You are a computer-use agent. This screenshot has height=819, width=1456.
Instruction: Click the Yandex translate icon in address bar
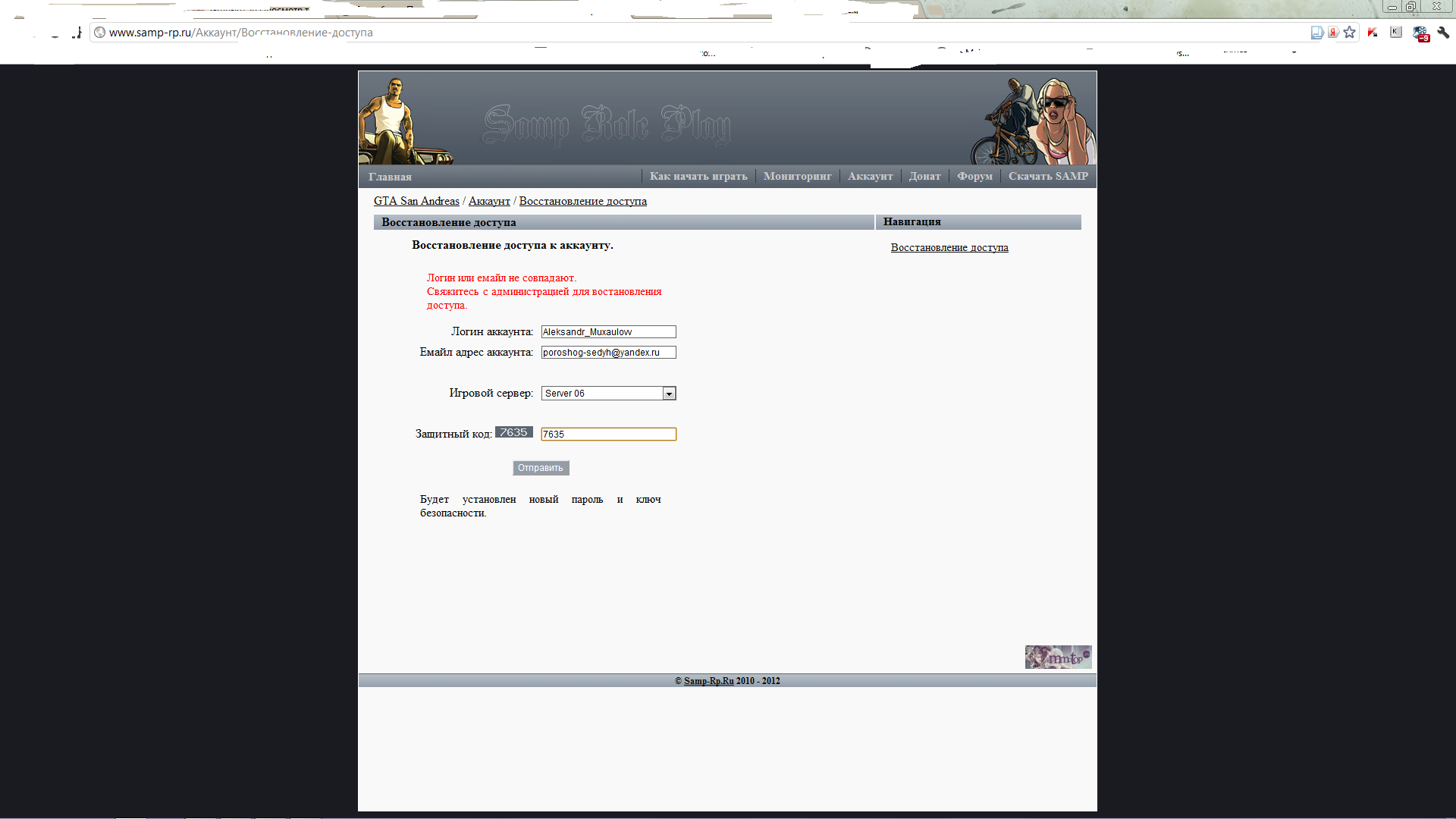coord(1333,33)
